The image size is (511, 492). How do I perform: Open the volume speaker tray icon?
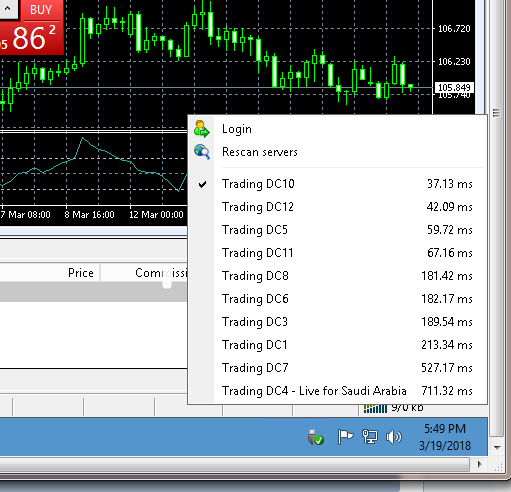[394, 437]
